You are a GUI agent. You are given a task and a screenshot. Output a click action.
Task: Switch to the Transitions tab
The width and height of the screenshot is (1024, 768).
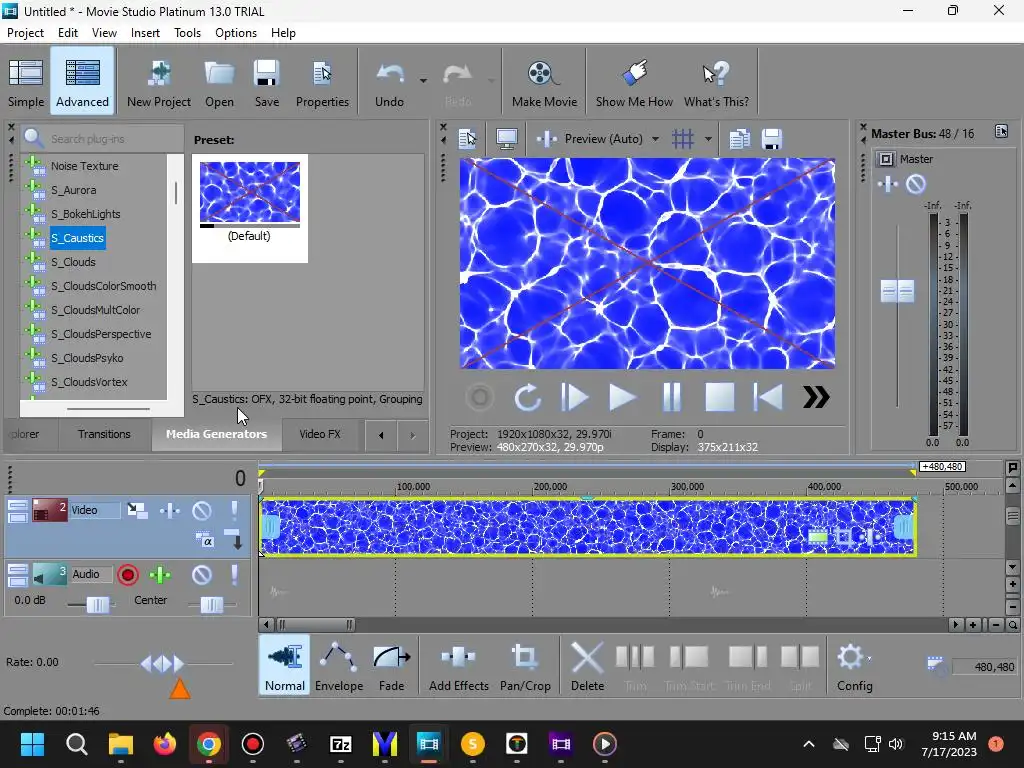click(x=104, y=434)
